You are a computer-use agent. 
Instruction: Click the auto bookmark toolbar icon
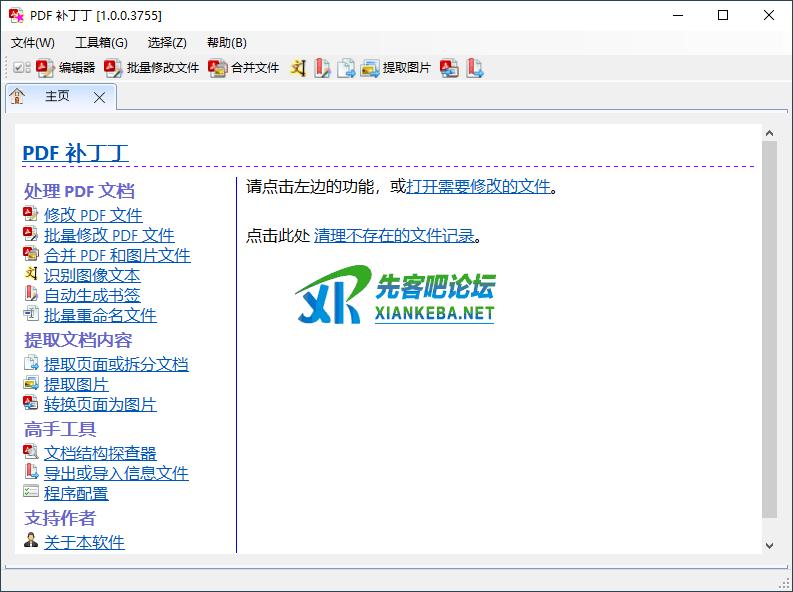click(322, 68)
